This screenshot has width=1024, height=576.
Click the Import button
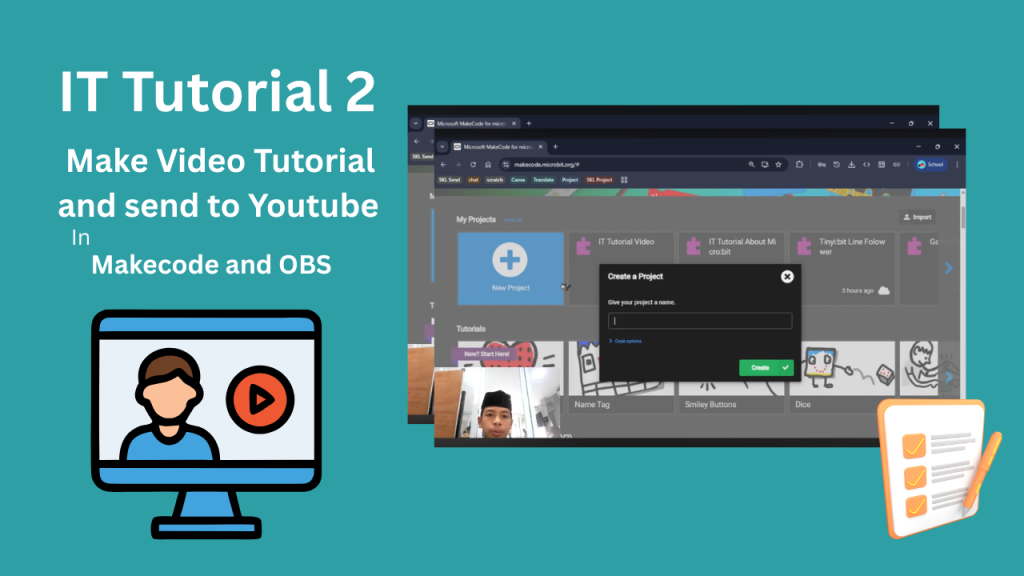(918, 217)
